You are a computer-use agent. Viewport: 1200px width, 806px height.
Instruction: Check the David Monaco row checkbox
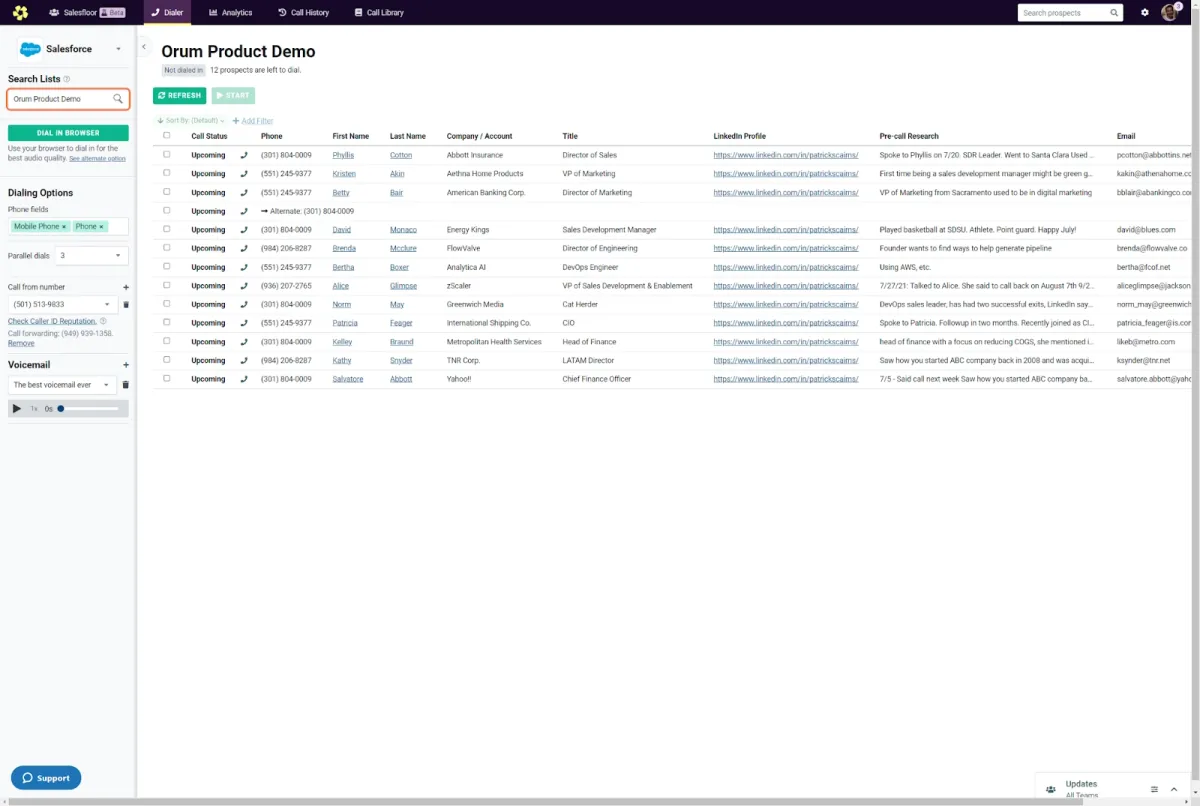(x=167, y=229)
